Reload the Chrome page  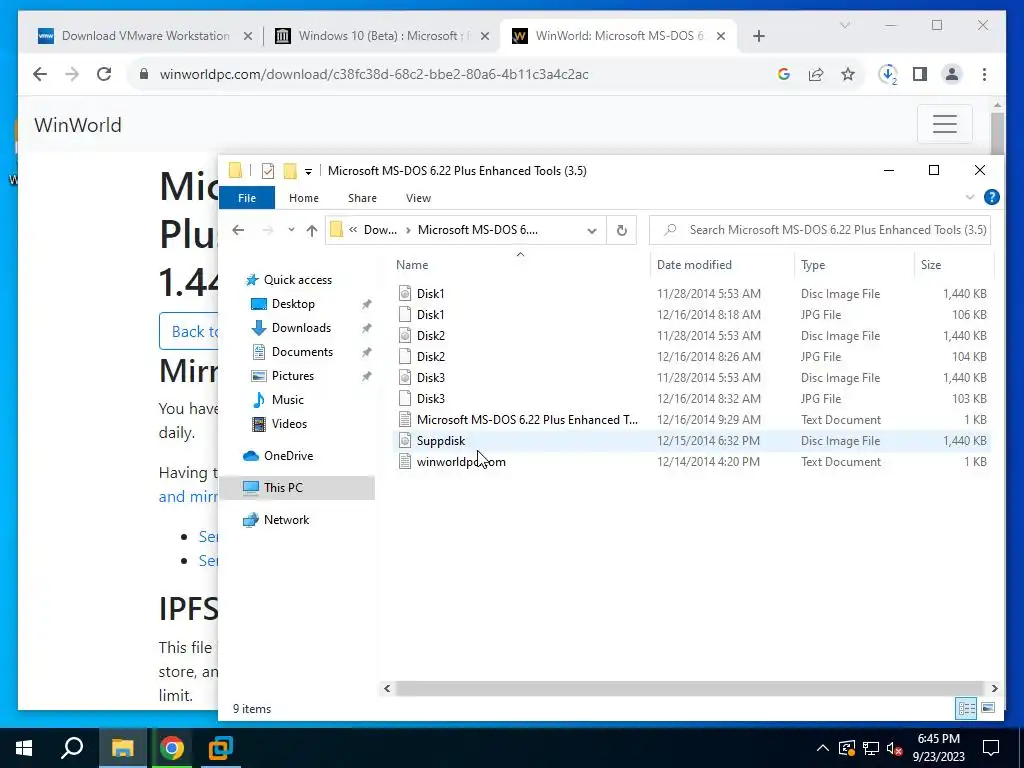pos(104,74)
